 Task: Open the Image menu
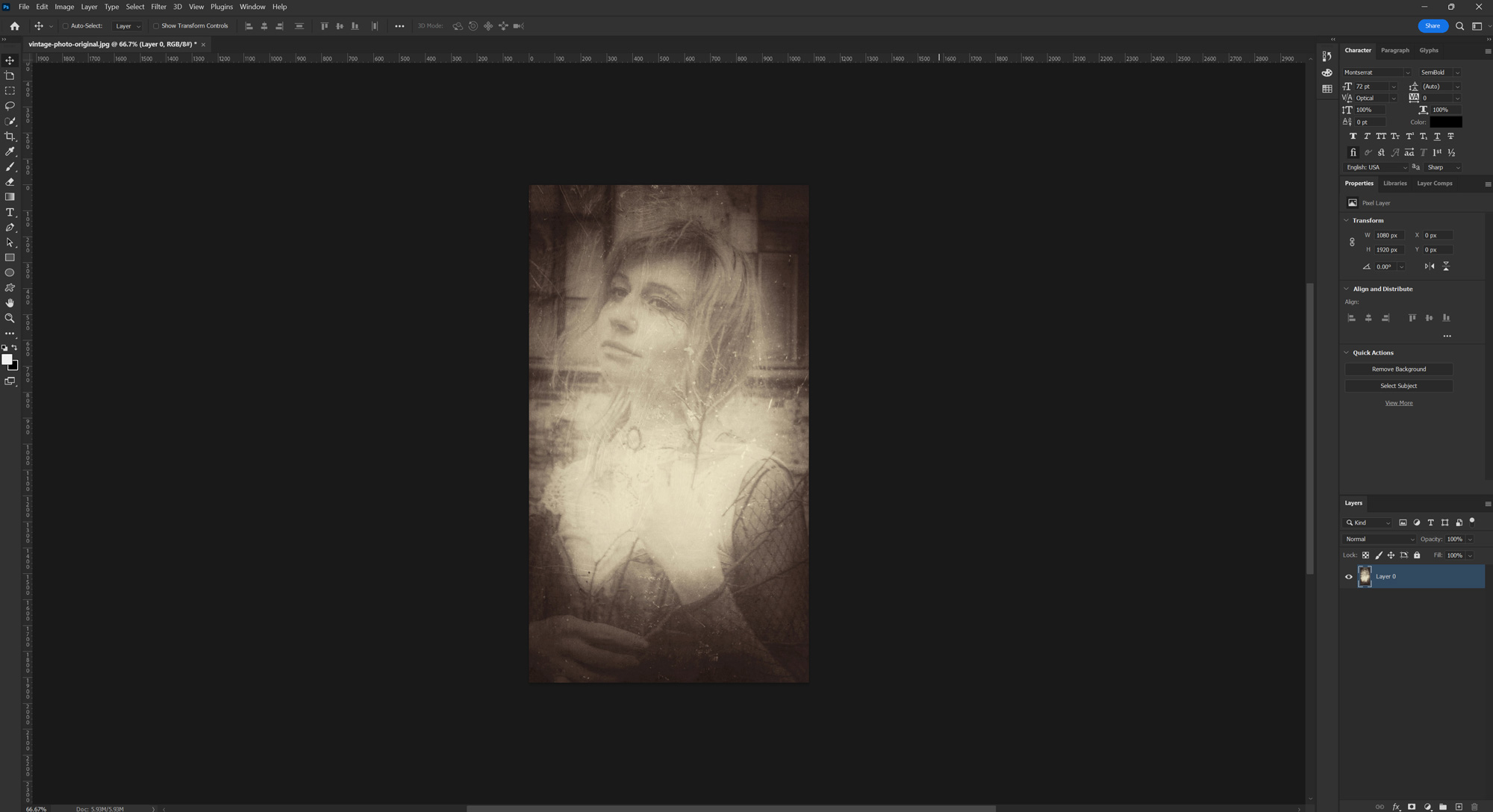64,7
